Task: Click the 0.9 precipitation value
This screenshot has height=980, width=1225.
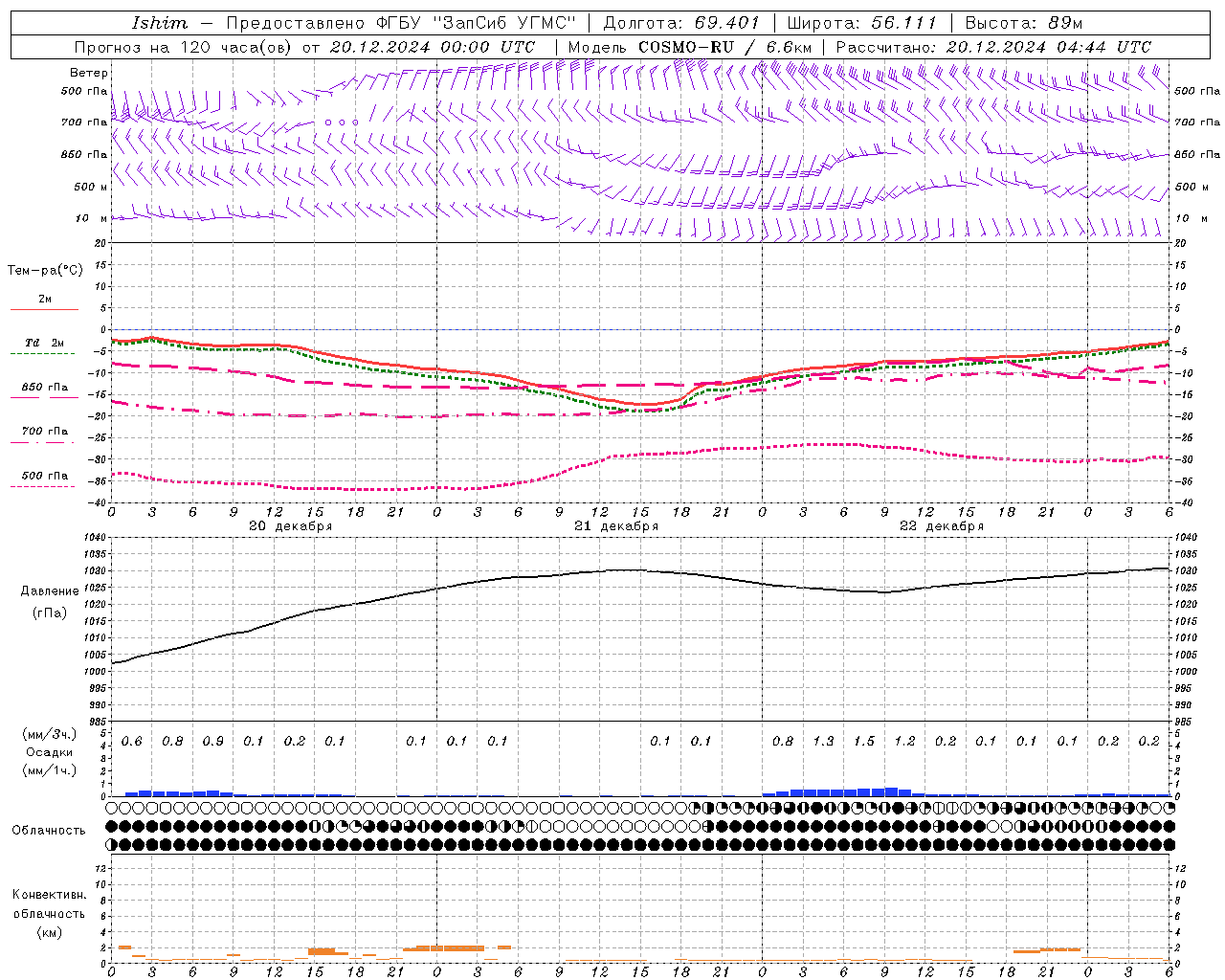Action: (x=213, y=742)
